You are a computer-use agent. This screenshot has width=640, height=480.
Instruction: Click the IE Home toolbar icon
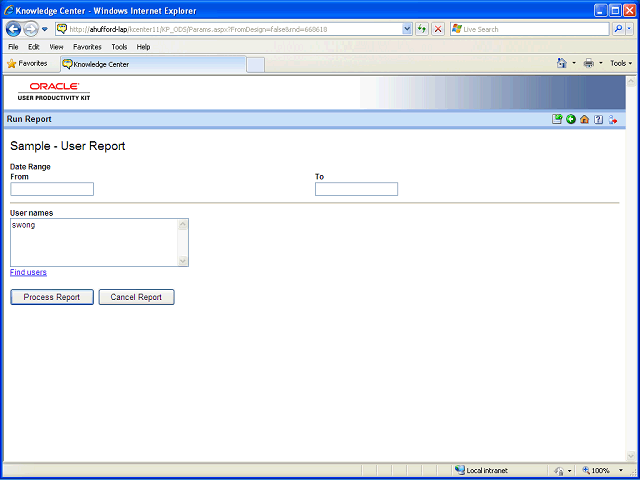pyautogui.click(x=562, y=63)
